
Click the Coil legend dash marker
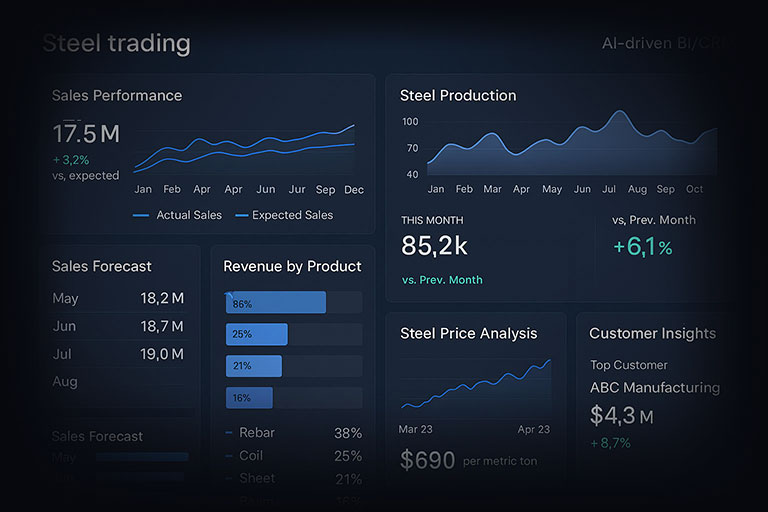(230, 456)
